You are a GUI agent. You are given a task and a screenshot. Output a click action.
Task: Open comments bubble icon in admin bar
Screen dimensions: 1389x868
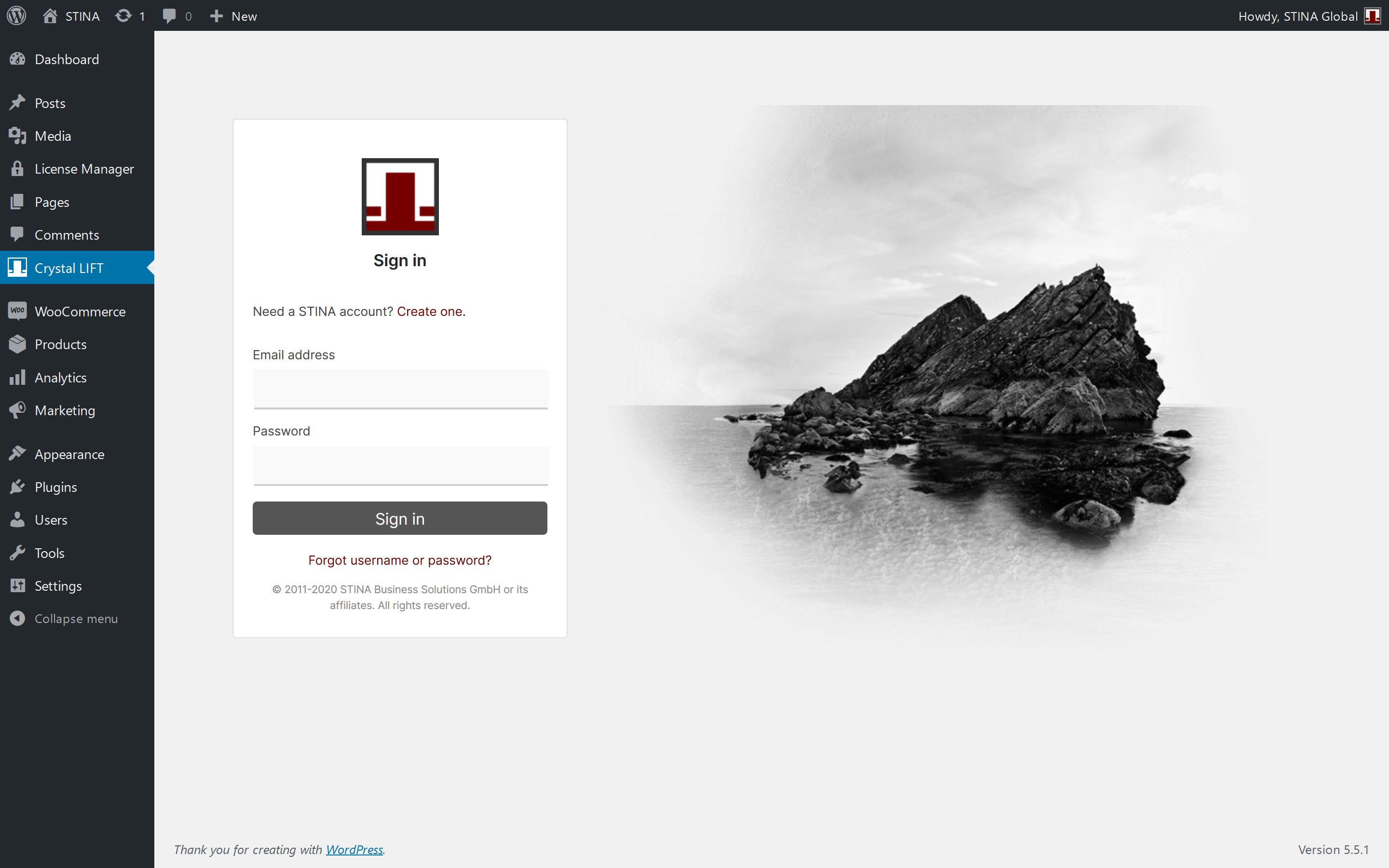(169, 15)
